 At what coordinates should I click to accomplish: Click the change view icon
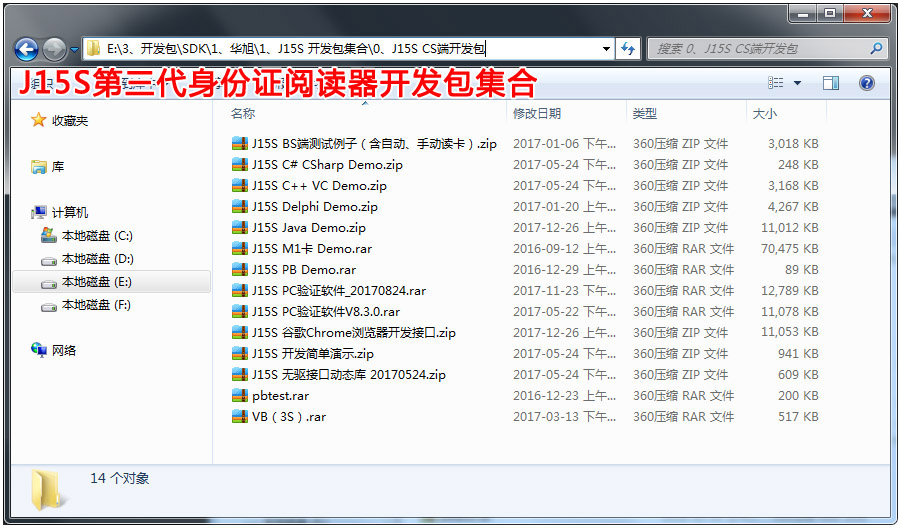pyautogui.click(x=776, y=83)
